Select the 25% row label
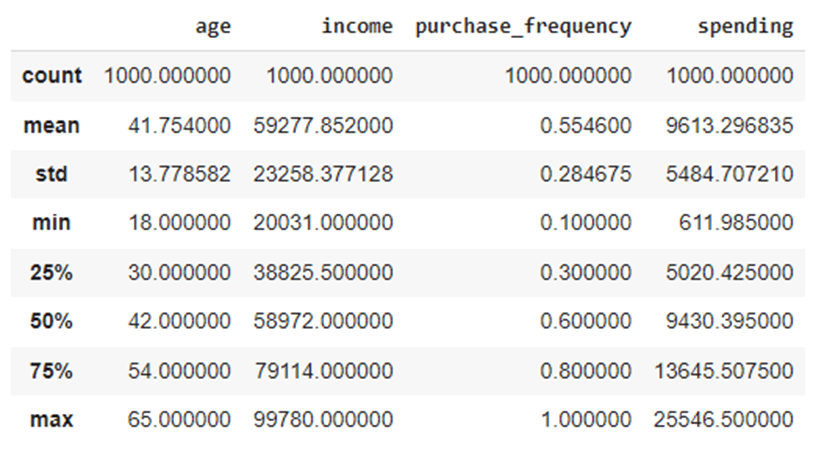This screenshot has width=813, height=455. click(x=51, y=272)
